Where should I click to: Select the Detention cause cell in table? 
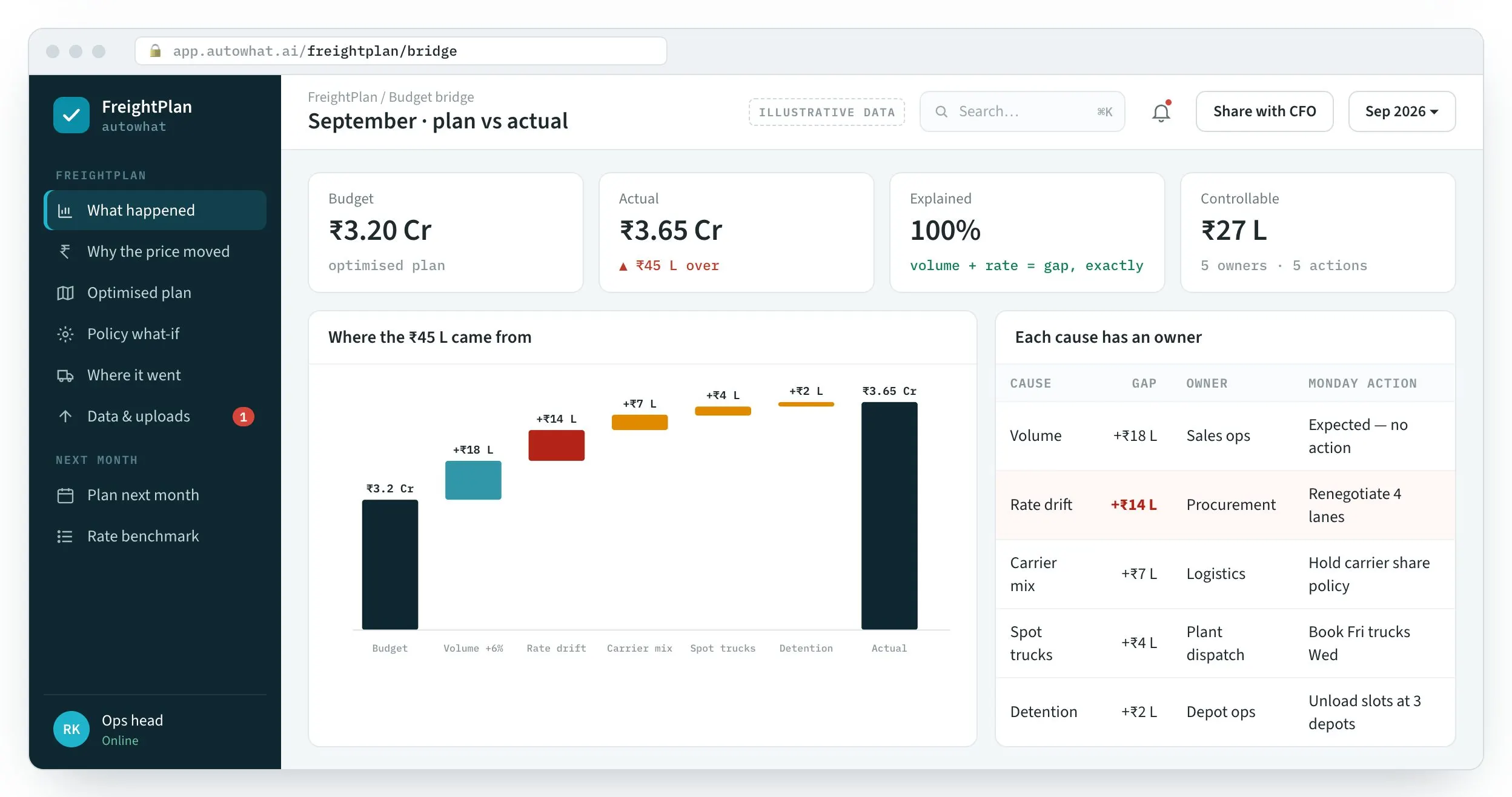[1043, 712]
